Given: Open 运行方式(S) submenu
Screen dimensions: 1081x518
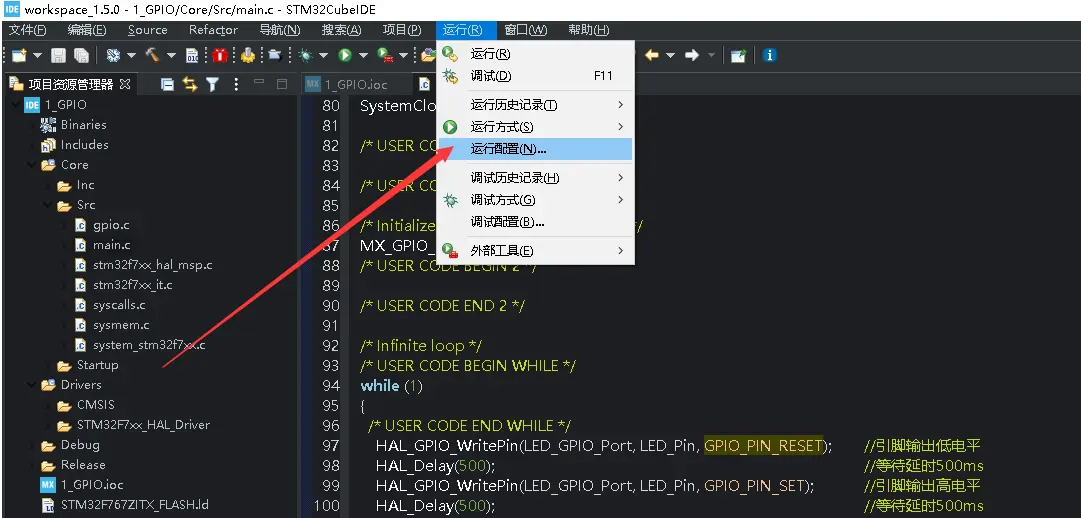Looking at the screenshot, I should (x=535, y=127).
